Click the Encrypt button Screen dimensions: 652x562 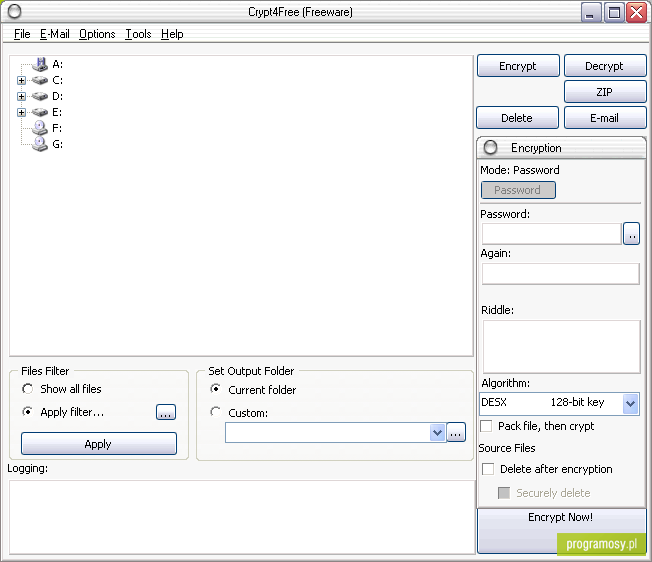click(518, 66)
